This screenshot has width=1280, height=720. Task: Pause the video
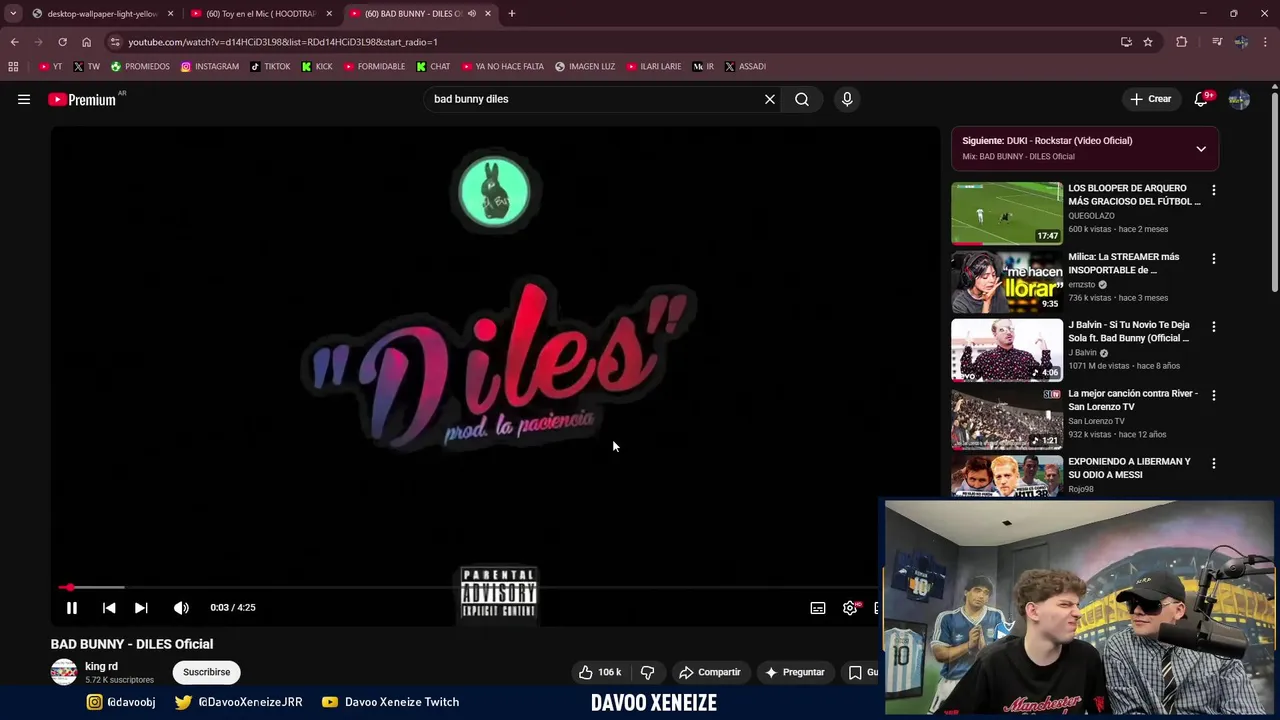pos(72,607)
